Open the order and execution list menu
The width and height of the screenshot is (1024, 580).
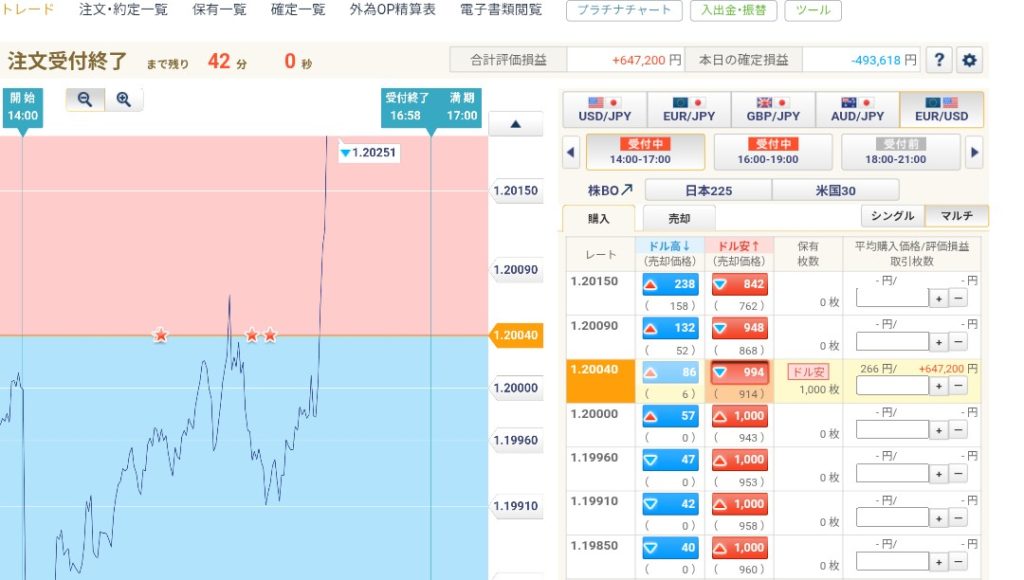pyautogui.click(x=123, y=10)
